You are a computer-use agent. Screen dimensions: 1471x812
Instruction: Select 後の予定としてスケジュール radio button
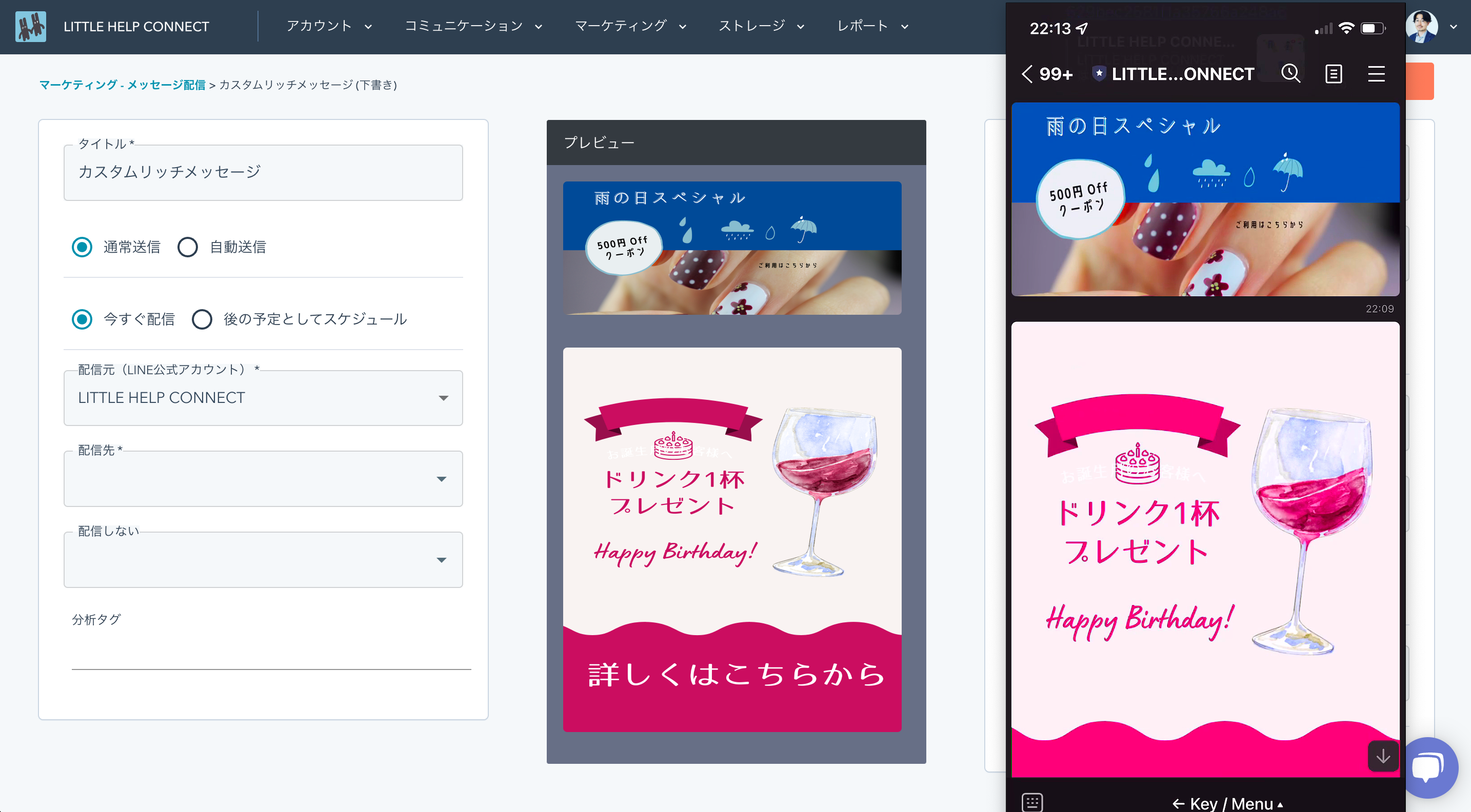pyautogui.click(x=202, y=319)
